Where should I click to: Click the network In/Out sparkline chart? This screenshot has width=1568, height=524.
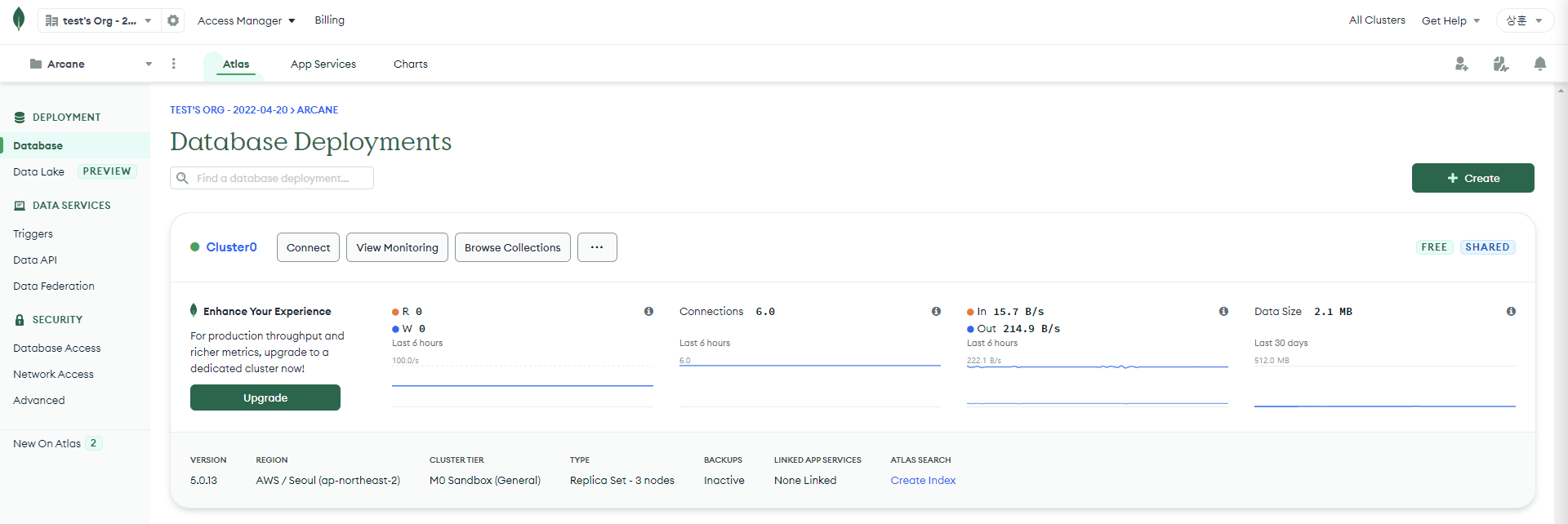[1098, 385]
